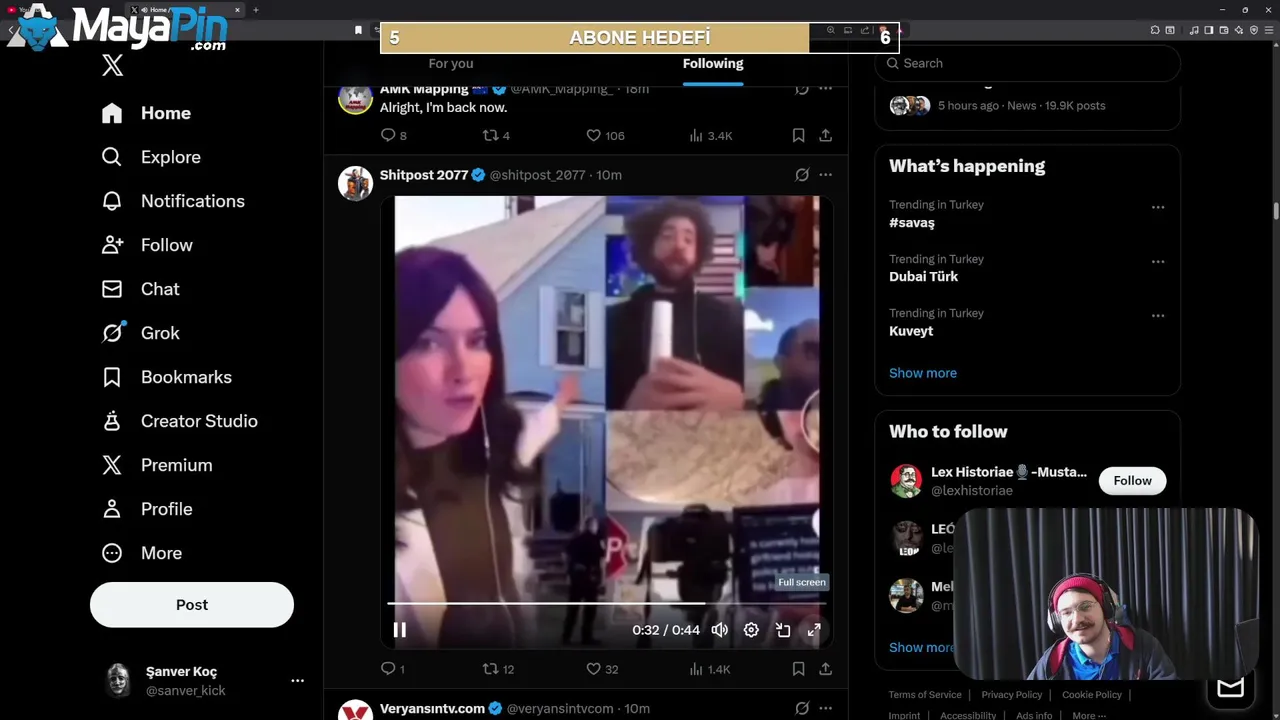Screen dimensions: 1280x720
Task: Like AMK Mapping post
Action: 605,135
